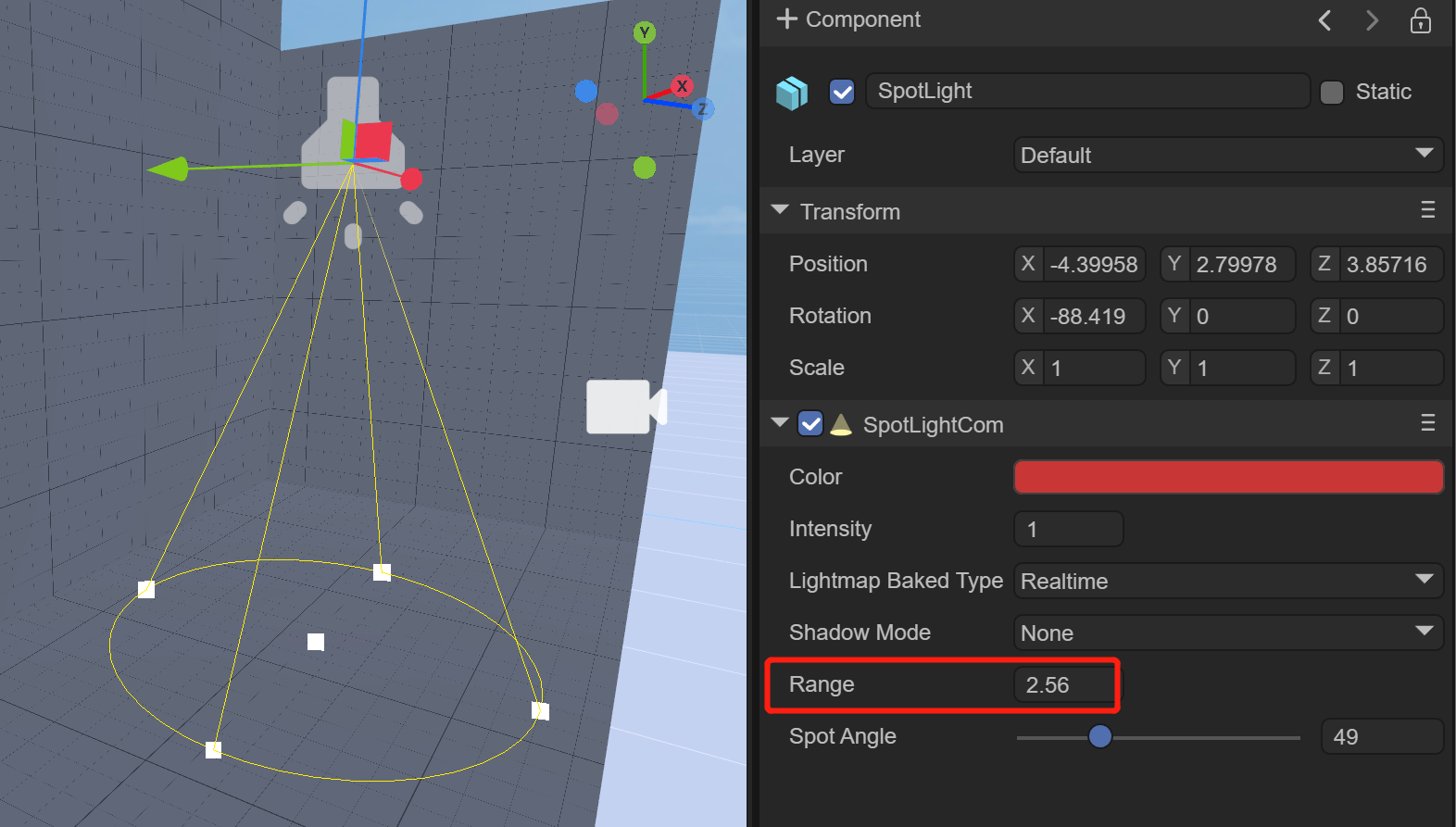Click the SpotLightCom cone light icon
1456x827 pixels.
pos(841,425)
